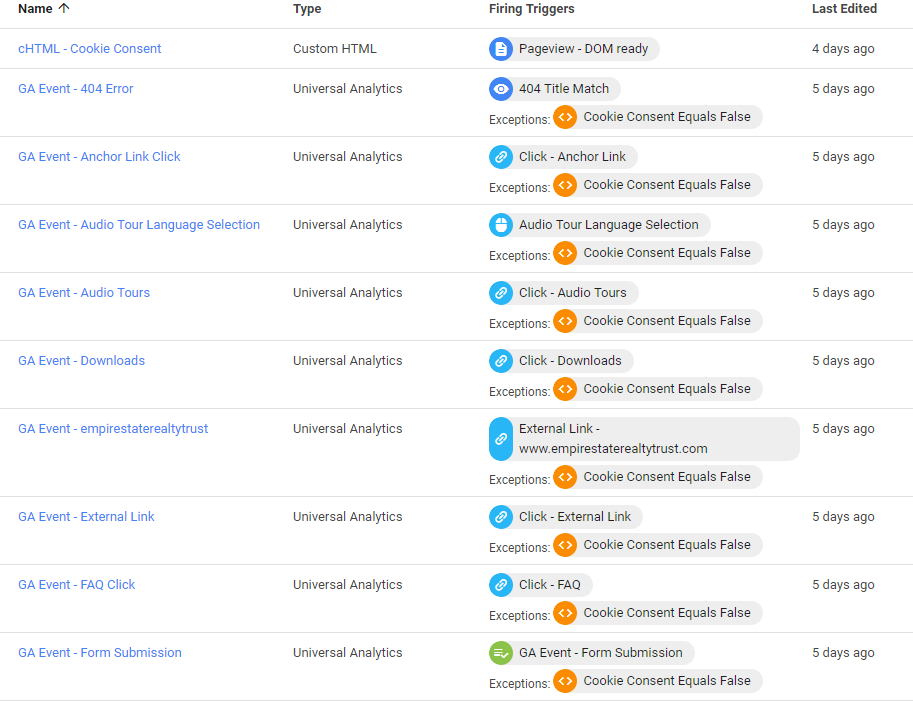This screenshot has width=913, height=707.
Task: Click the Last Edited column header
Action: (x=844, y=9)
